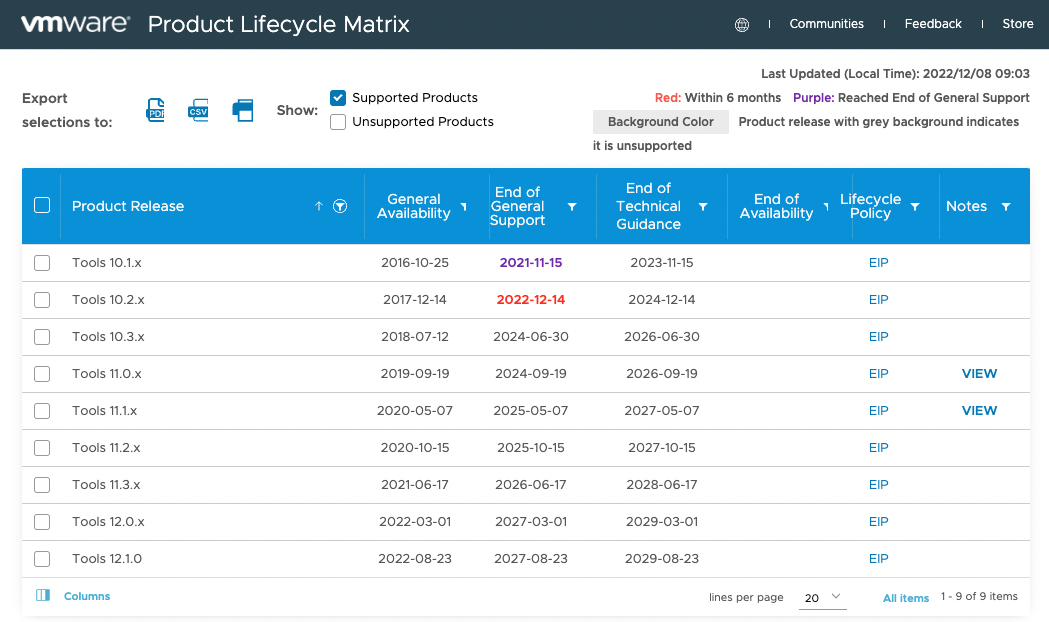The width and height of the screenshot is (1049, 622).
Task: Toggle Product Release sort arrow
Action: (318, 206)
